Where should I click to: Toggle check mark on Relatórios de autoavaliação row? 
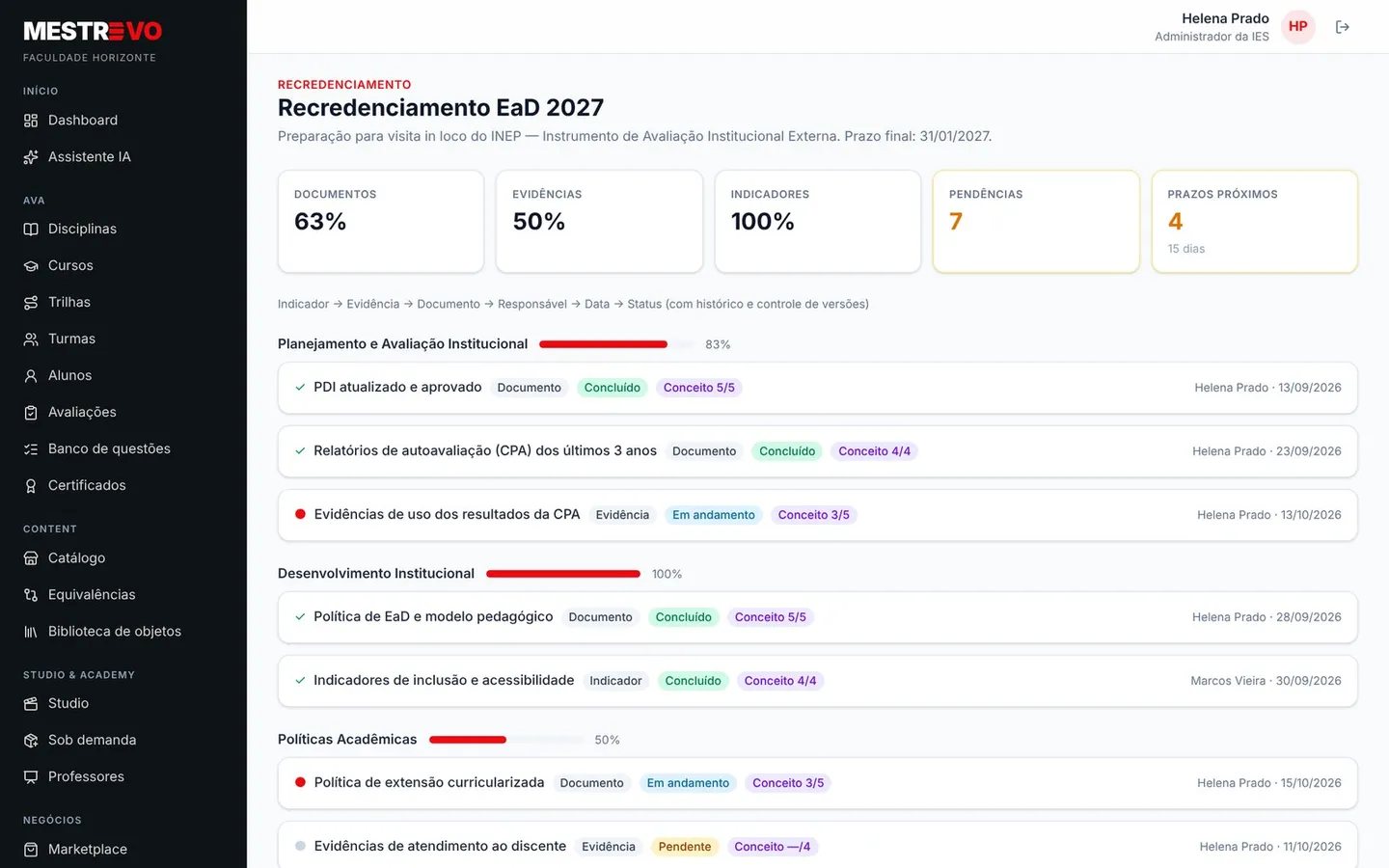pos(300,451)
